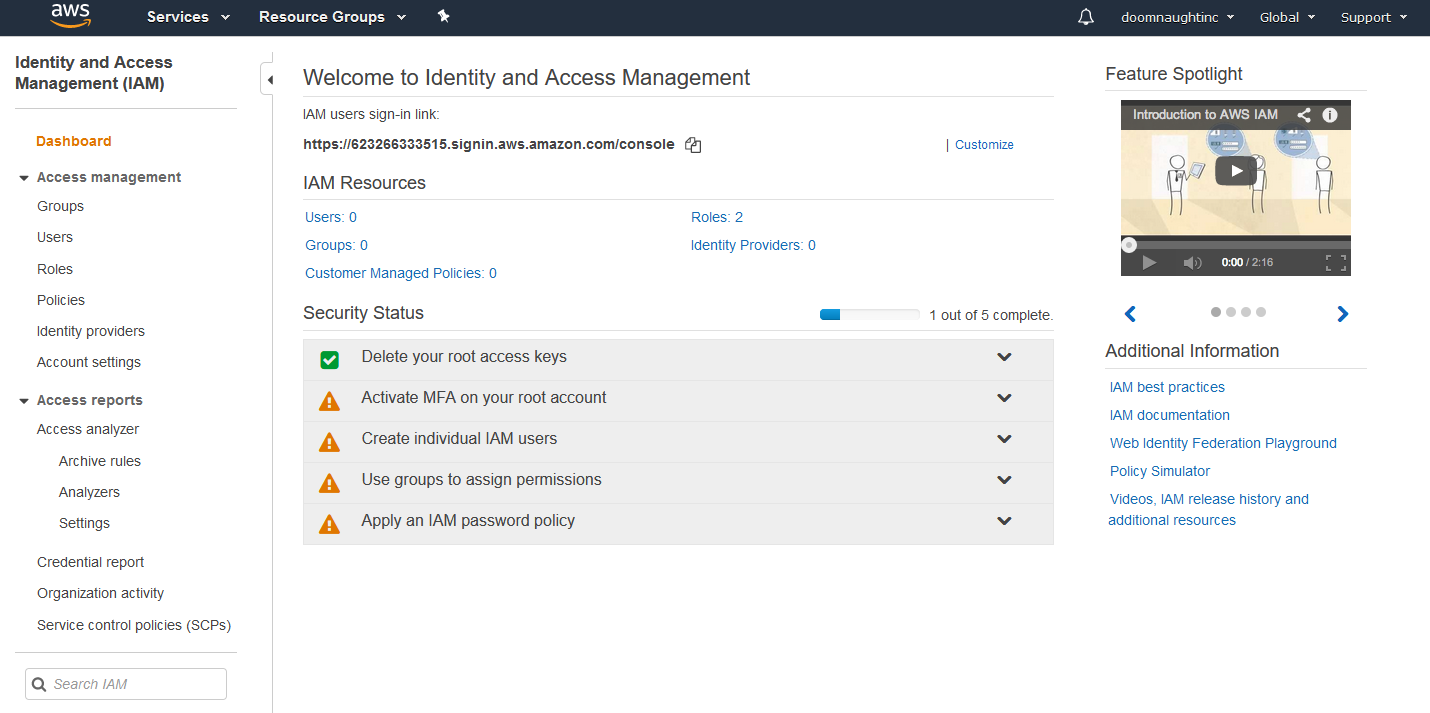Expand Activate MFA on your root account
The height and width of the screenshot is (713, 1430).
(x=1005, y=398)
